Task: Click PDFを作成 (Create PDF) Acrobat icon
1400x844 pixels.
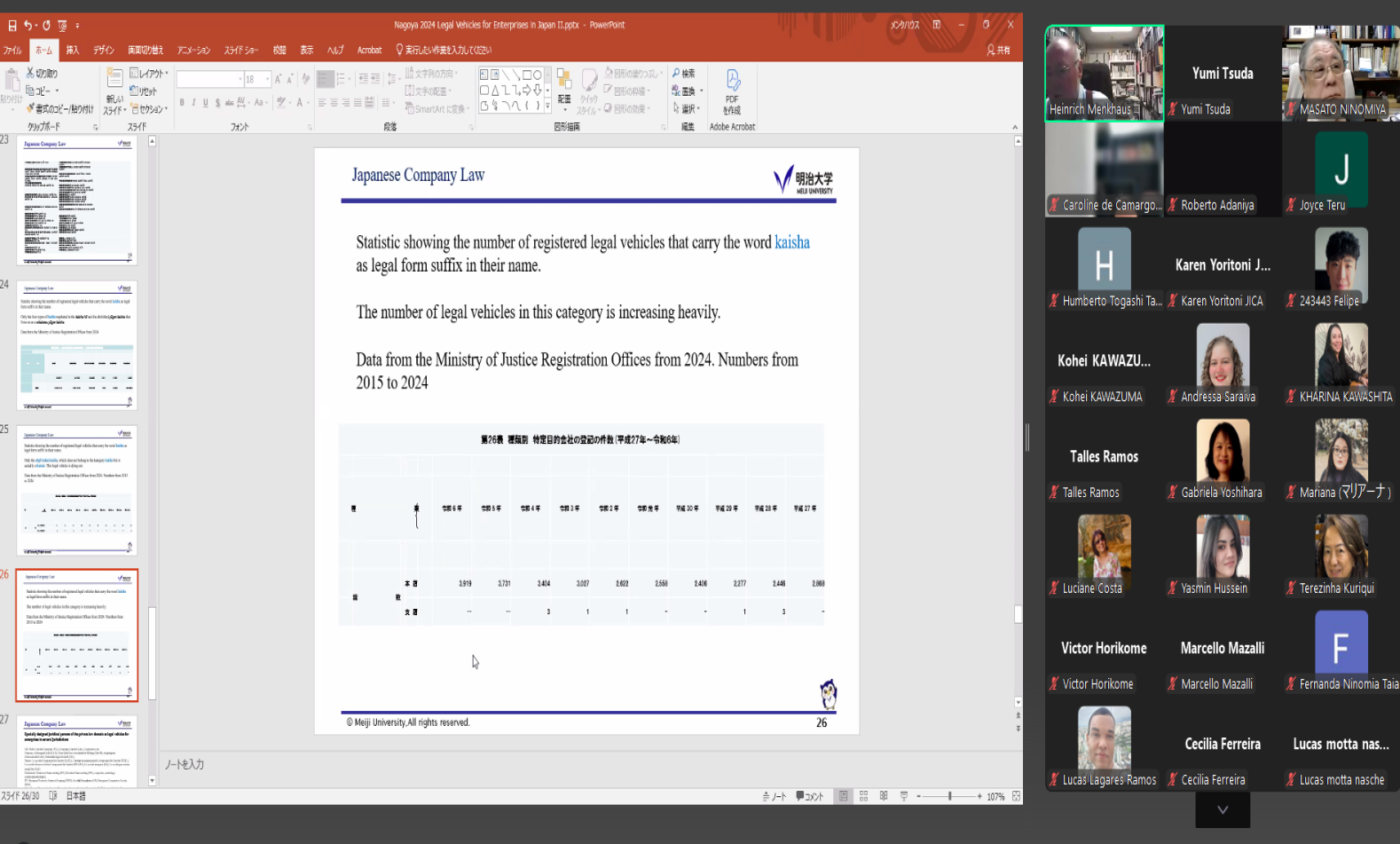Action: 732,92
